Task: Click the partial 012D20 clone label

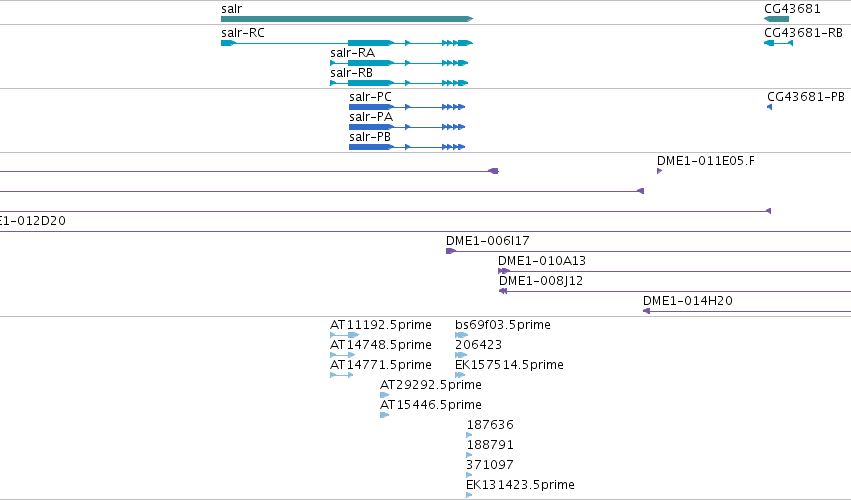Action: (x=33, y=221)
